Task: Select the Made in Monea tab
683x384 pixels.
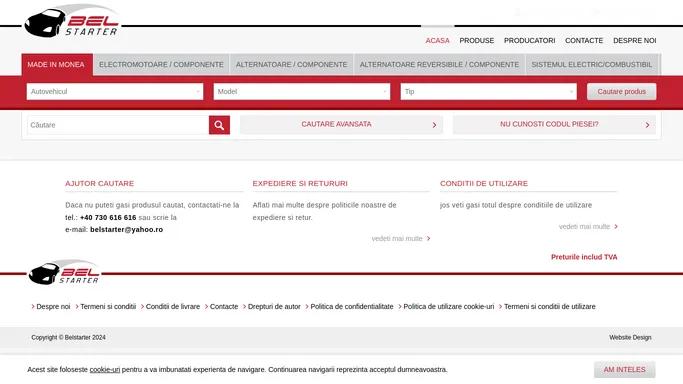Action: (57, 64)
